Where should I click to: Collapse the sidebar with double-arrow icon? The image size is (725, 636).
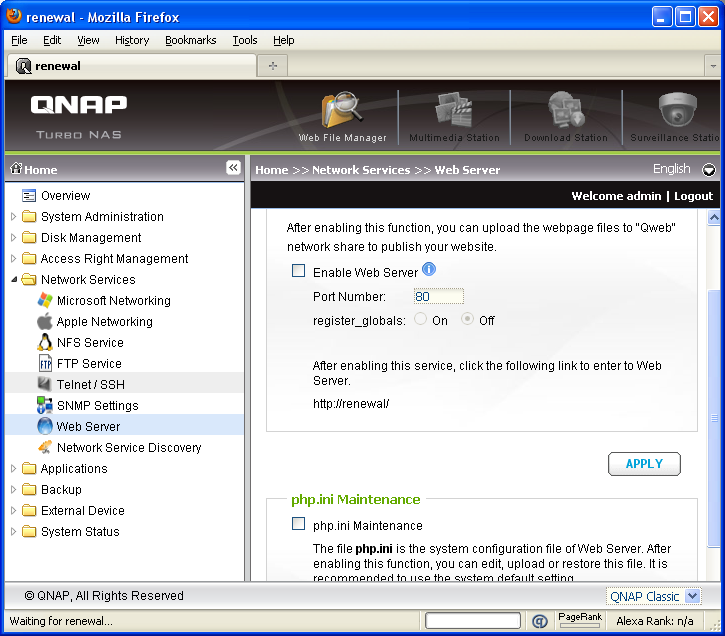pos(232,168)
